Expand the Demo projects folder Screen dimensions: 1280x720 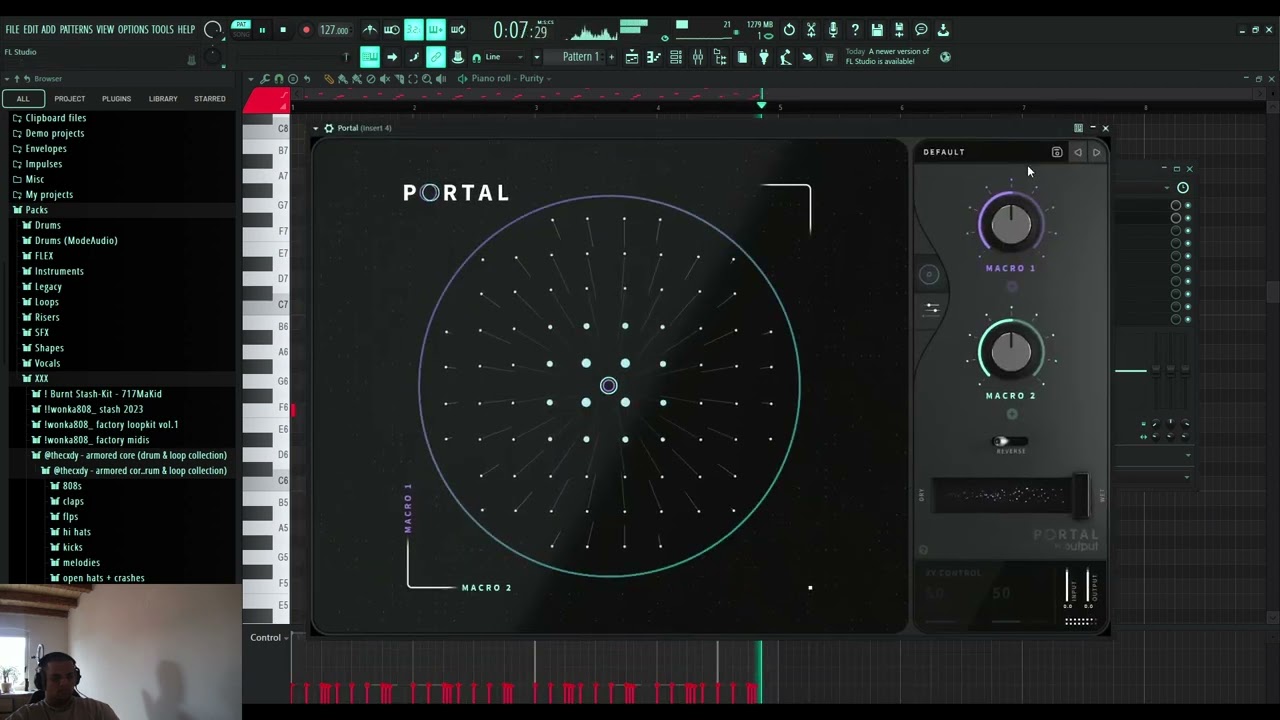[x=55, y=133]
